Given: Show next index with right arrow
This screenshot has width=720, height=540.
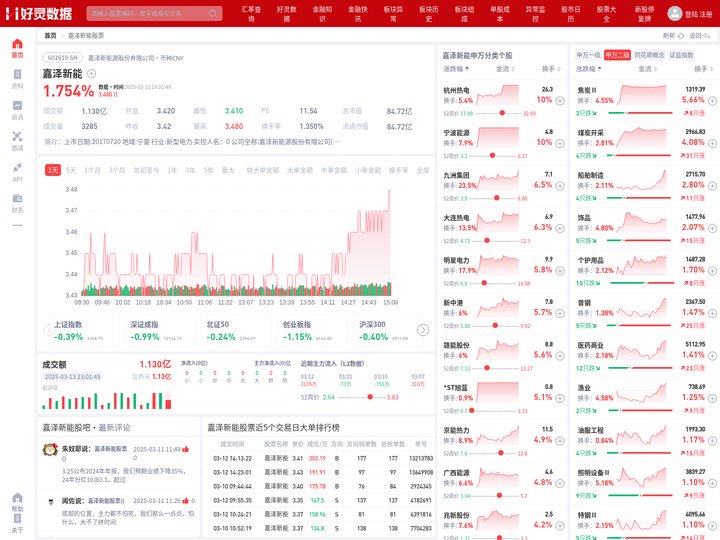Looking at the screenshot, I should tap(422, 330).
